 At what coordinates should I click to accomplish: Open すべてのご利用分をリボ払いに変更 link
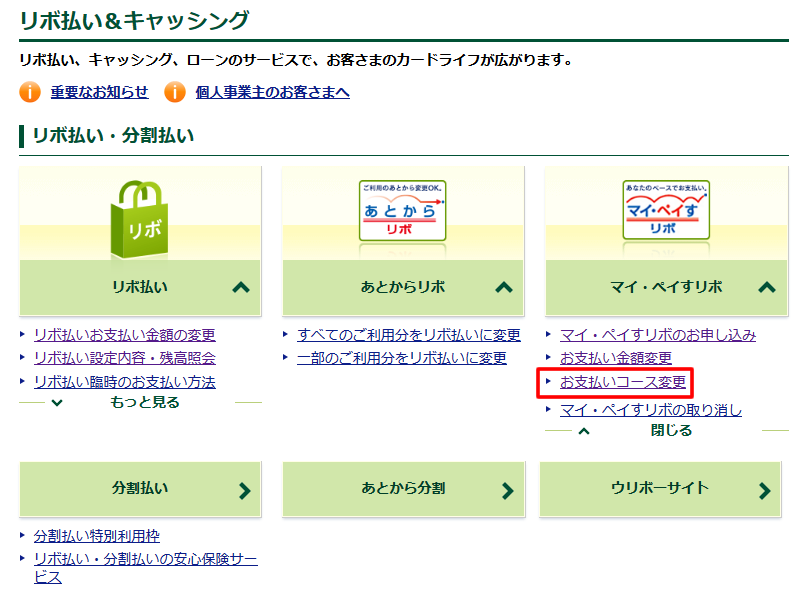click(x=408, y=335)
